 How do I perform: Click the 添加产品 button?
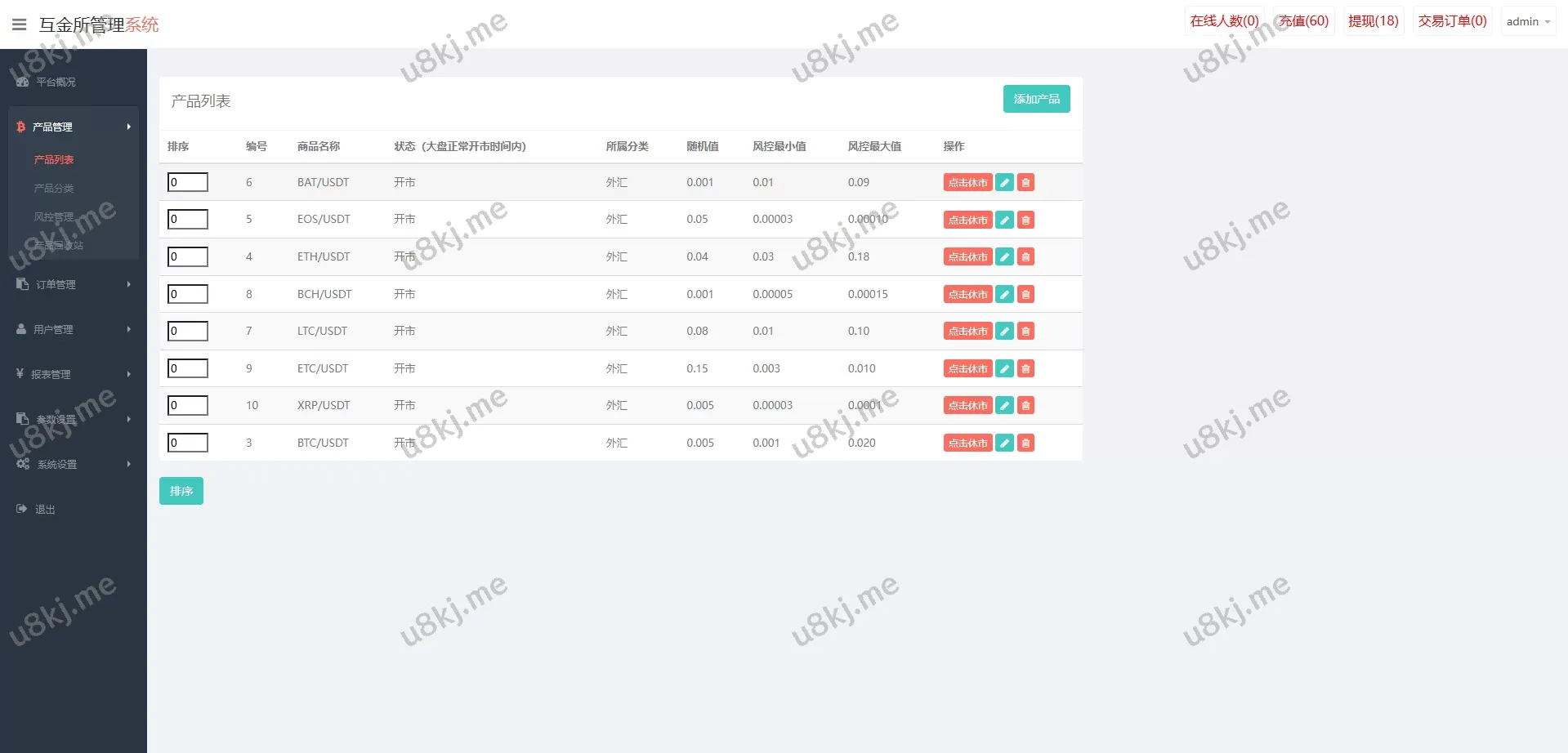coord(1036,99)
